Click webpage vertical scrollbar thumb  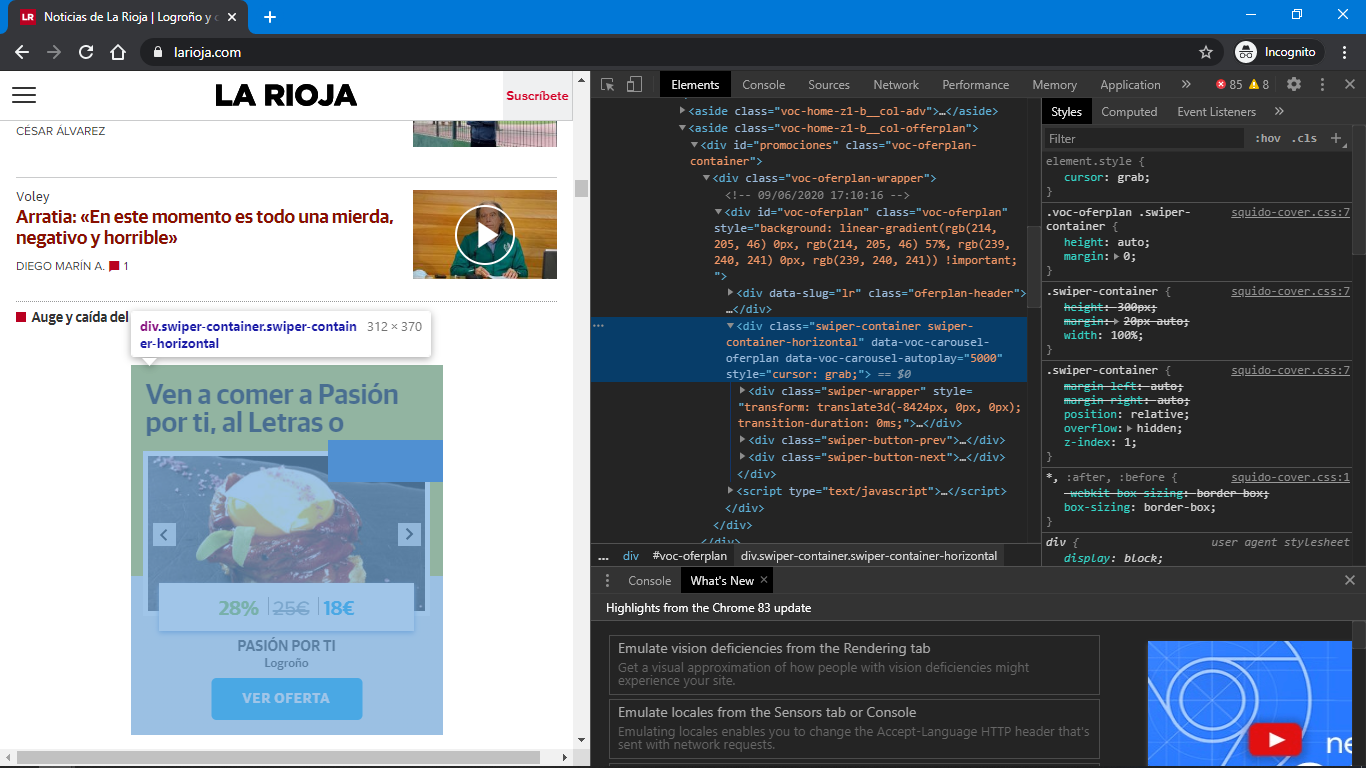[581, 188]
